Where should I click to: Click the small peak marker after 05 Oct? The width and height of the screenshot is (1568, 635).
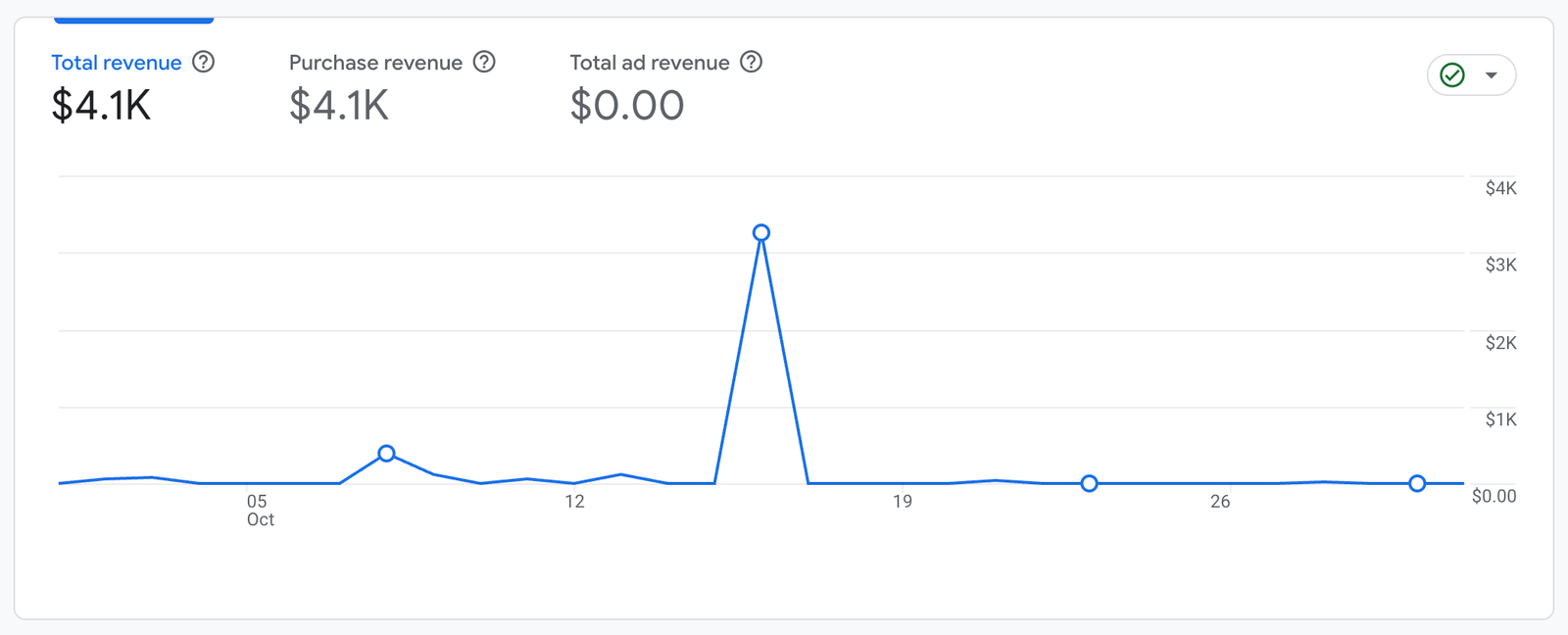point(386,454)
